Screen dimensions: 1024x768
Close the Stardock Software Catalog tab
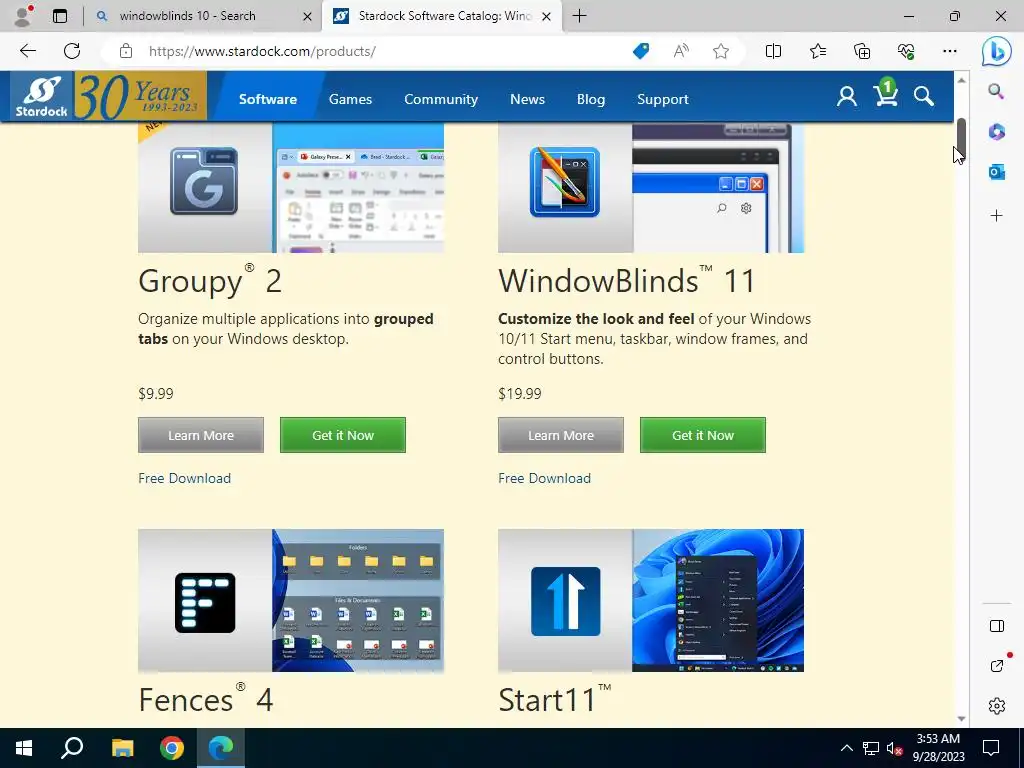click(x=547, y=16)
